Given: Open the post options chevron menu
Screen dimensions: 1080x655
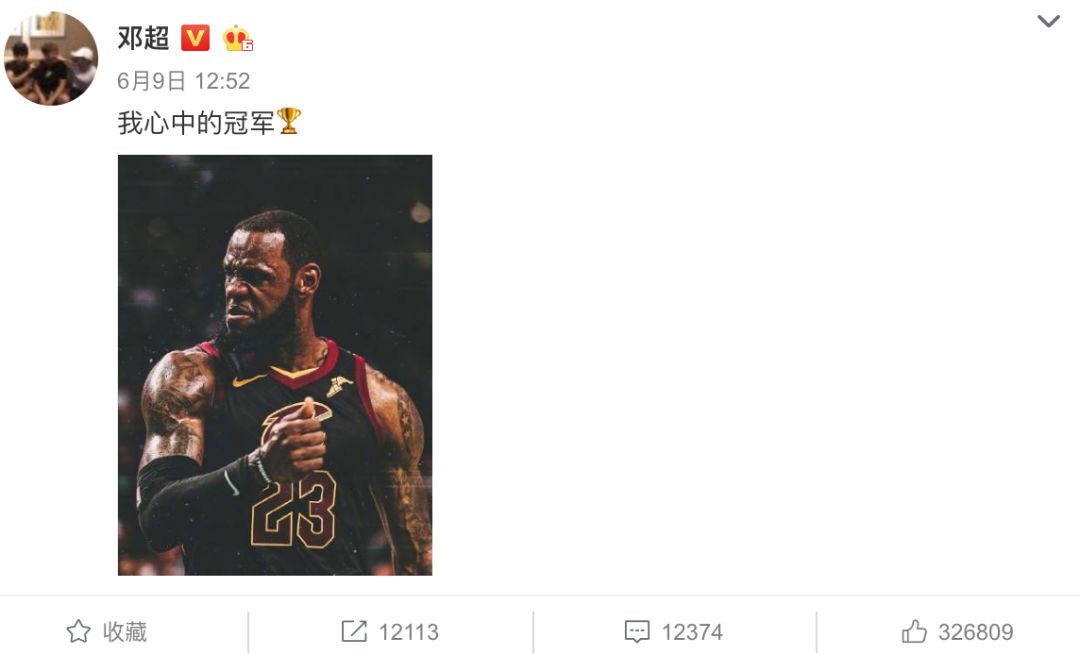Looking at the screenshot, I should (1048, 21).
